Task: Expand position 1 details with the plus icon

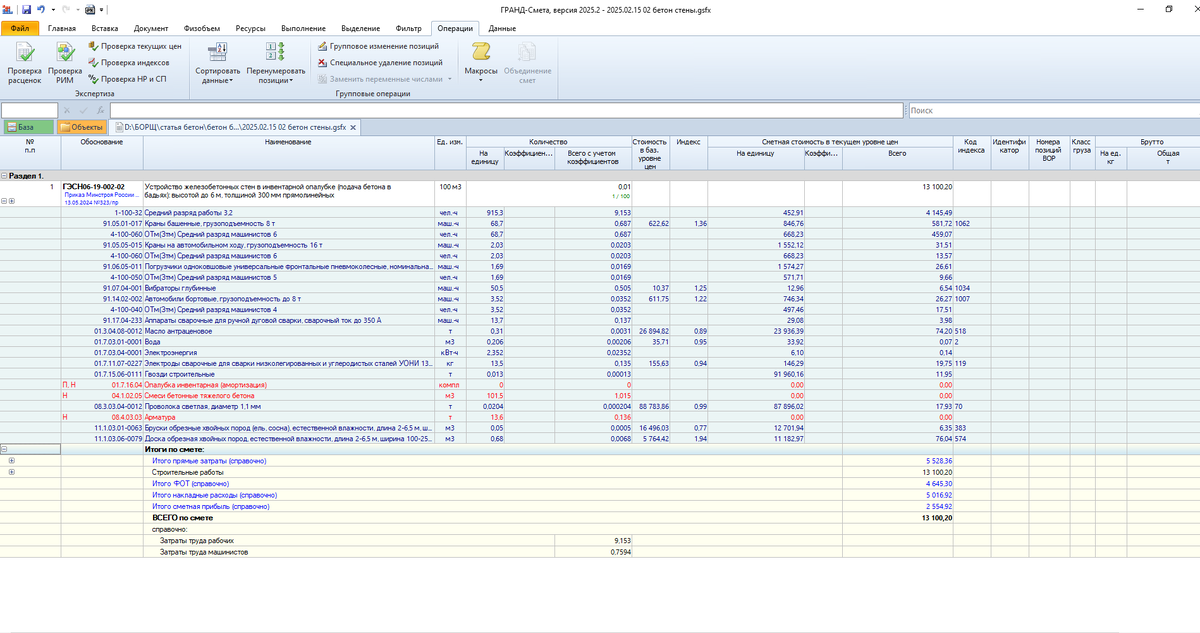Action: (12, 201)
